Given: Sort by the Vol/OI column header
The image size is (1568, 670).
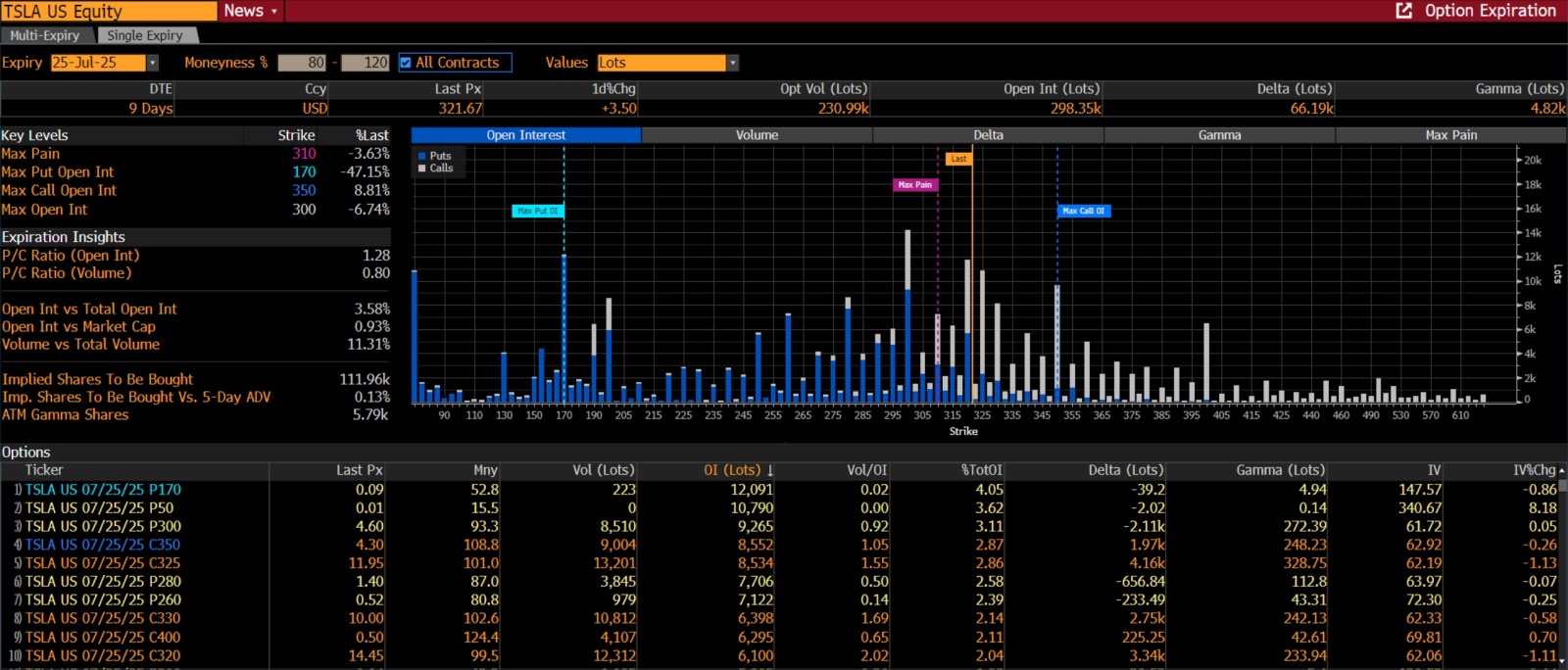Looking at the screenshot, I should click(866, 470).
